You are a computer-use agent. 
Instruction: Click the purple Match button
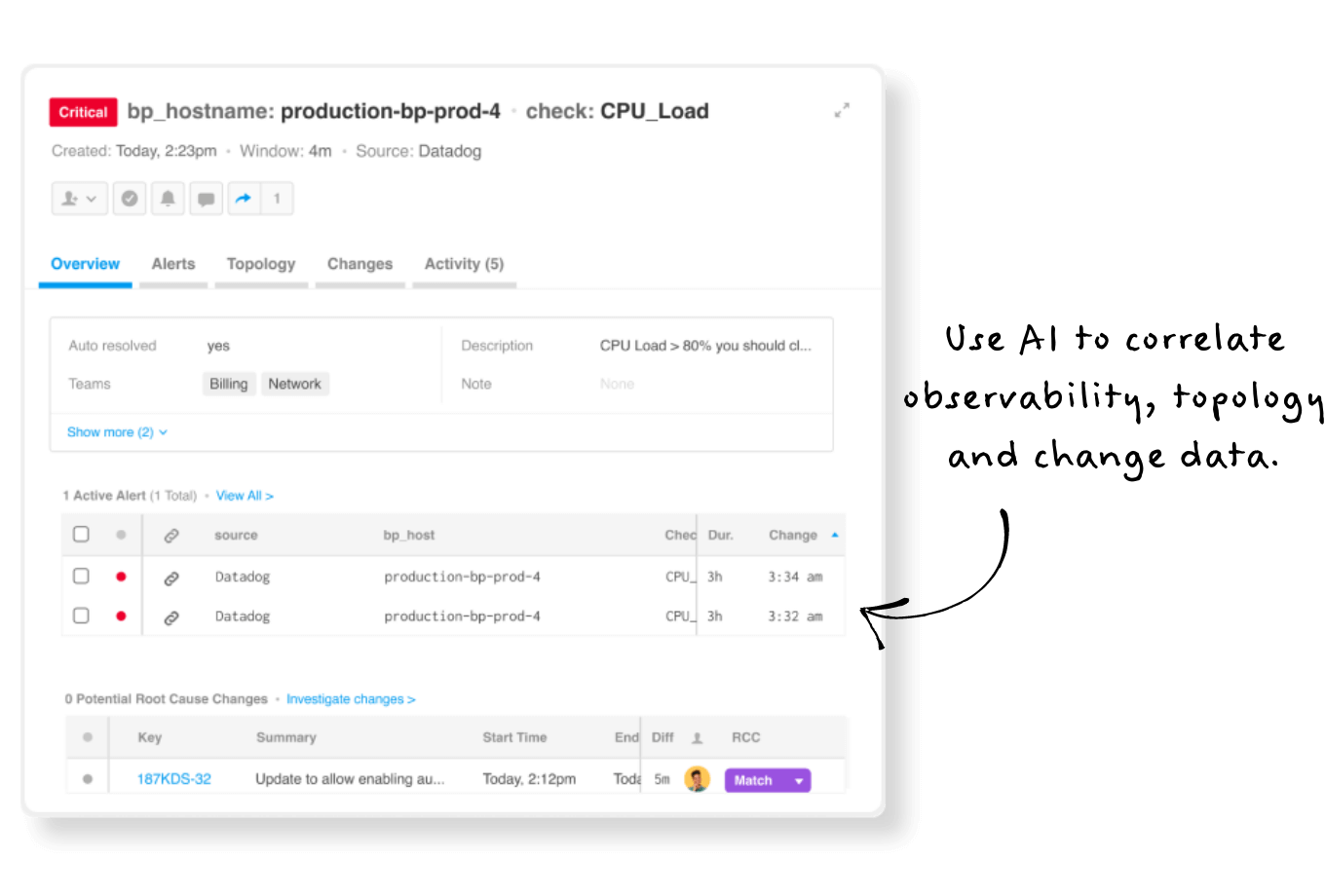coord(754,780)
